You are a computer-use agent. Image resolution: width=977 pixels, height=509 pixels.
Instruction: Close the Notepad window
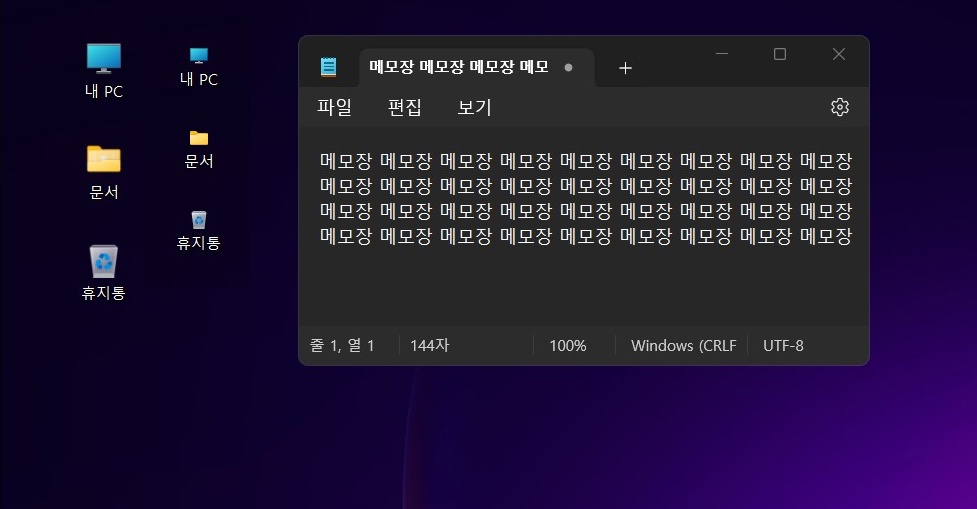[839, 54]
